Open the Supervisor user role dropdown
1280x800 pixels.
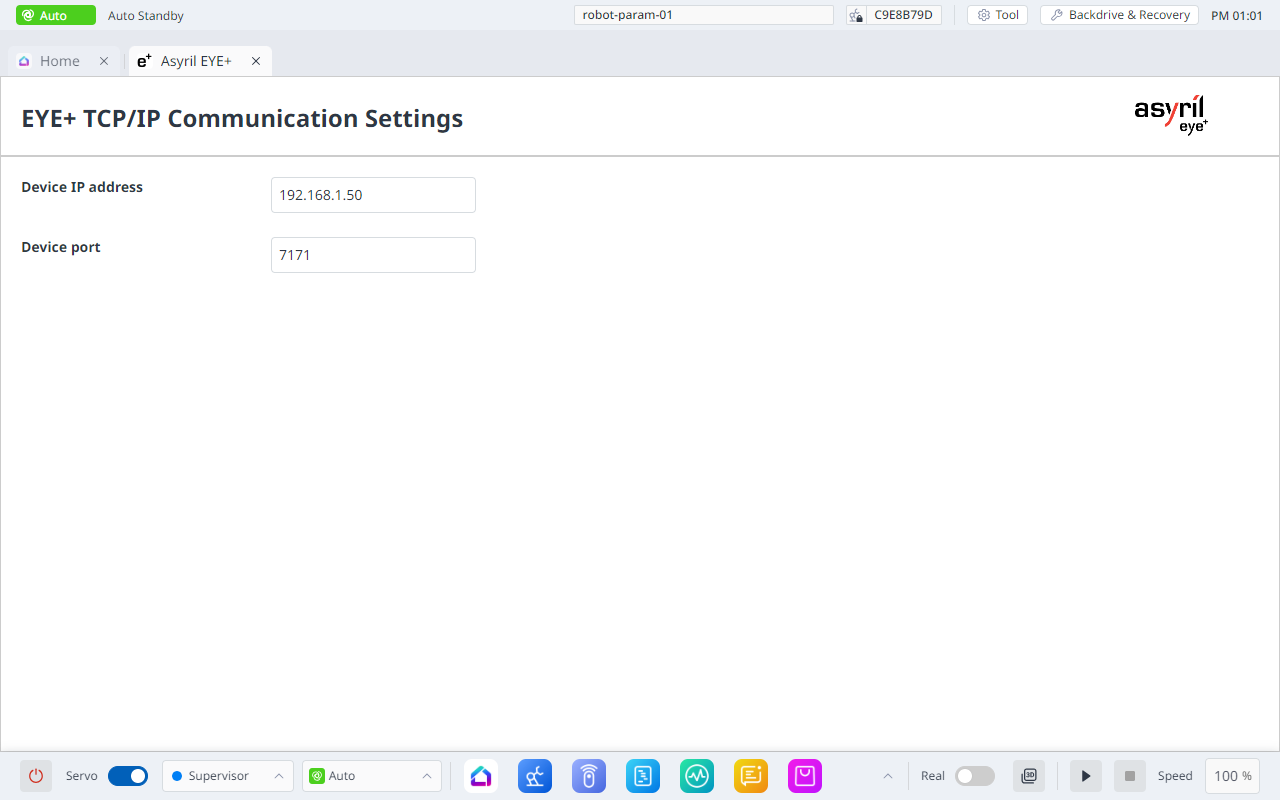pyautogui.click(x=228, y=776)
